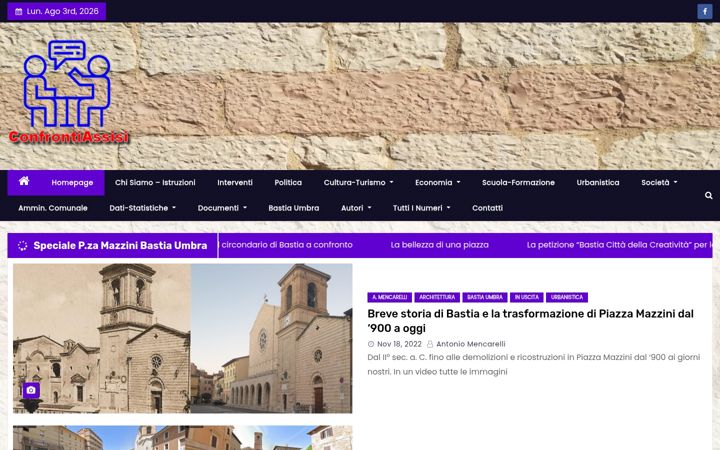Click the home icon in navigation bar

click(24, 181)
